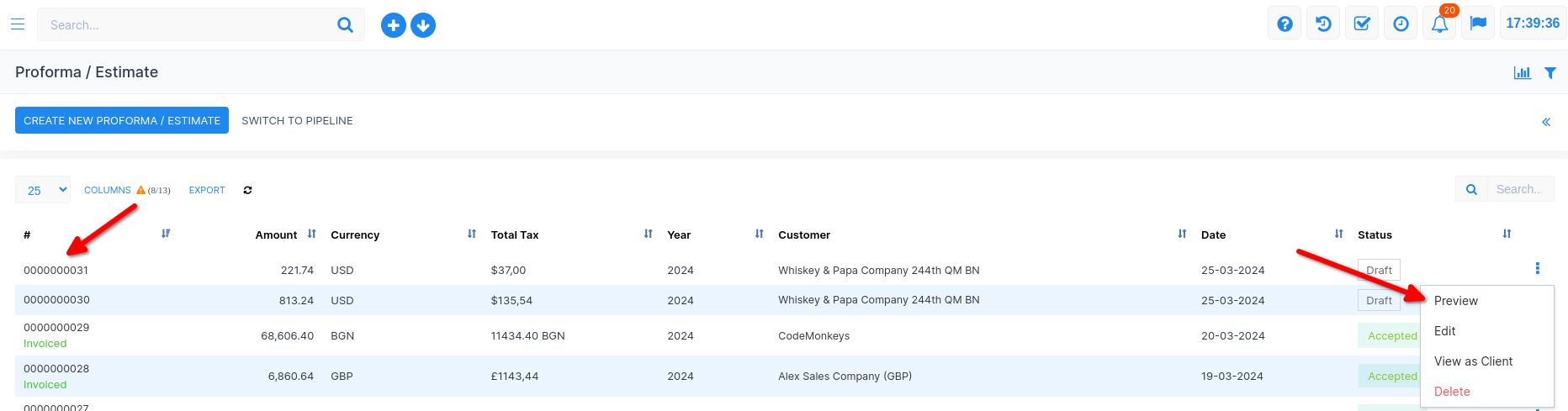
Task: Open the filter funnel icon
Action: (x=1550, y=73)
